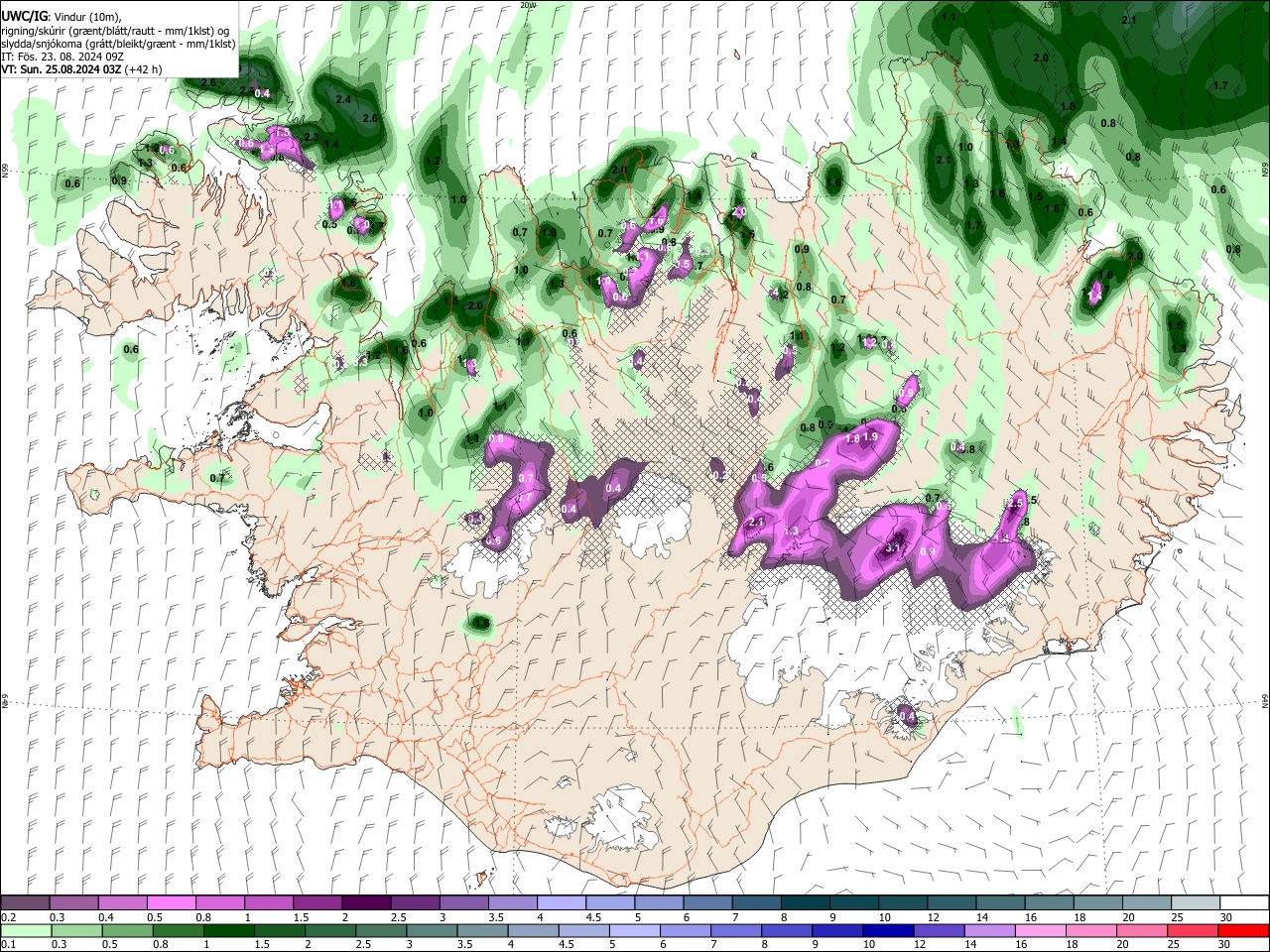Screen dimensions: 1270x952
Task: Click the '(+42 h)' forecast offset text
Action: (x=144, y=69)
